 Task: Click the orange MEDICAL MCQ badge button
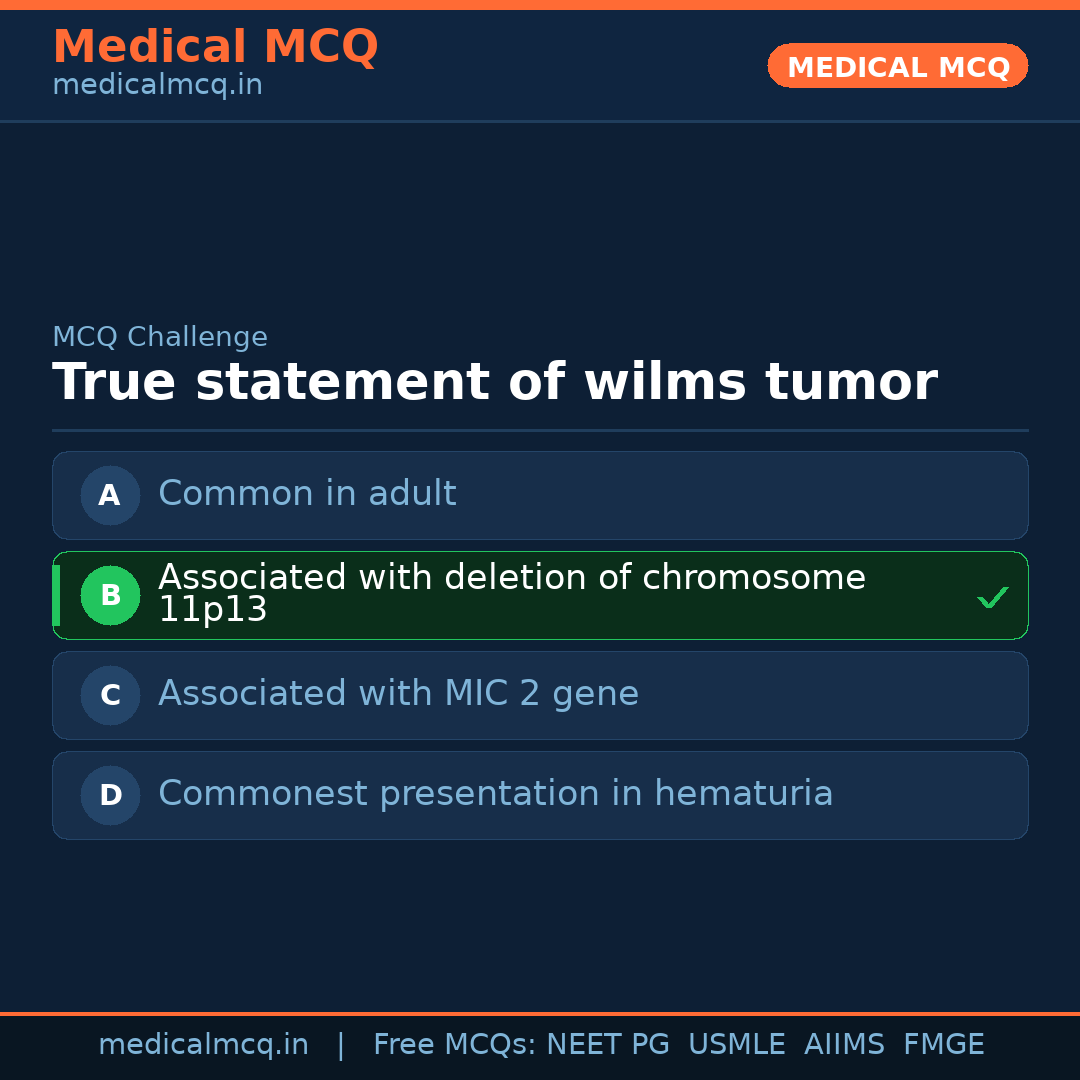tap(897, 67)
